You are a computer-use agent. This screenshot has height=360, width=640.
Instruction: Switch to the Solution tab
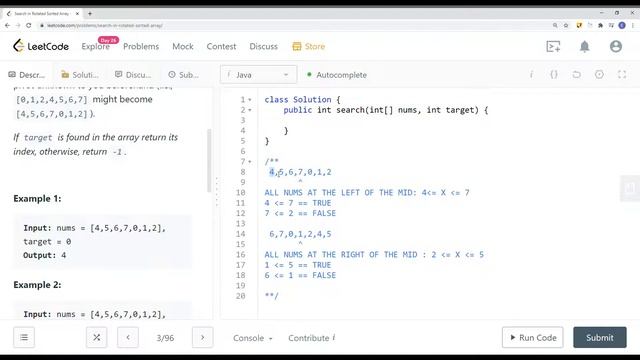coord(80,75)
